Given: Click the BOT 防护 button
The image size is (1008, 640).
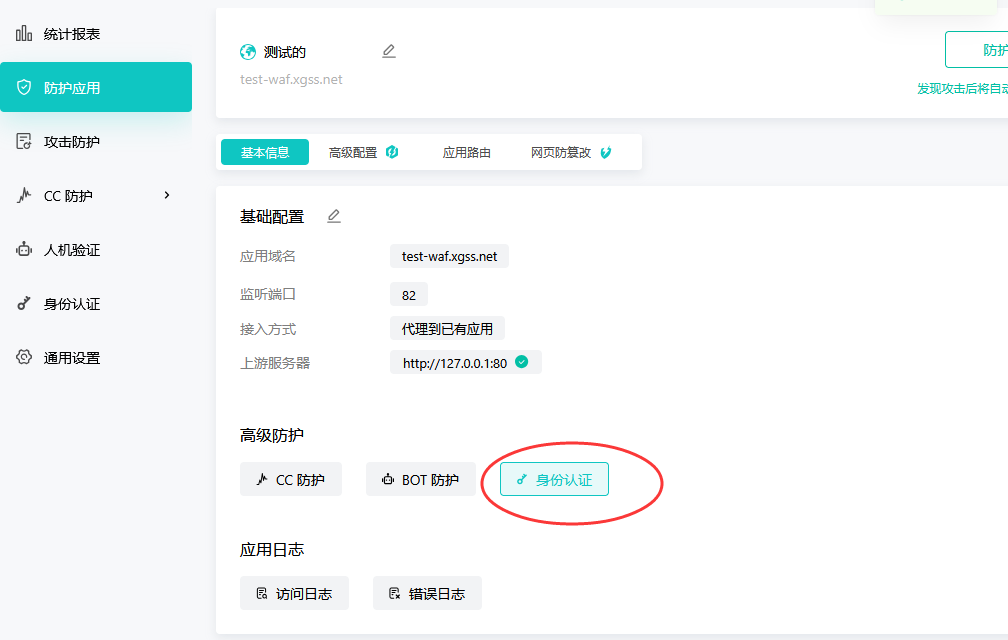Looking at the screenshot, I should tap(420, 480).
